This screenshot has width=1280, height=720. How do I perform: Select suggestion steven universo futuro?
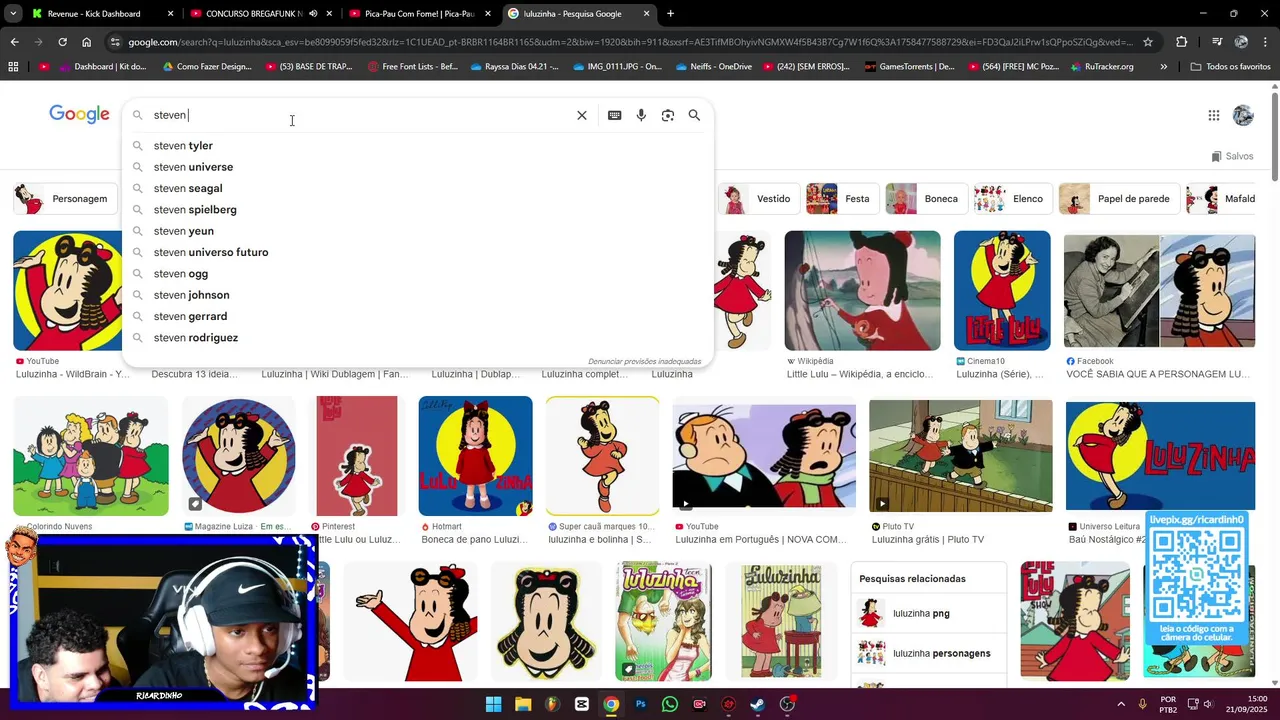(x=418, y=252)
